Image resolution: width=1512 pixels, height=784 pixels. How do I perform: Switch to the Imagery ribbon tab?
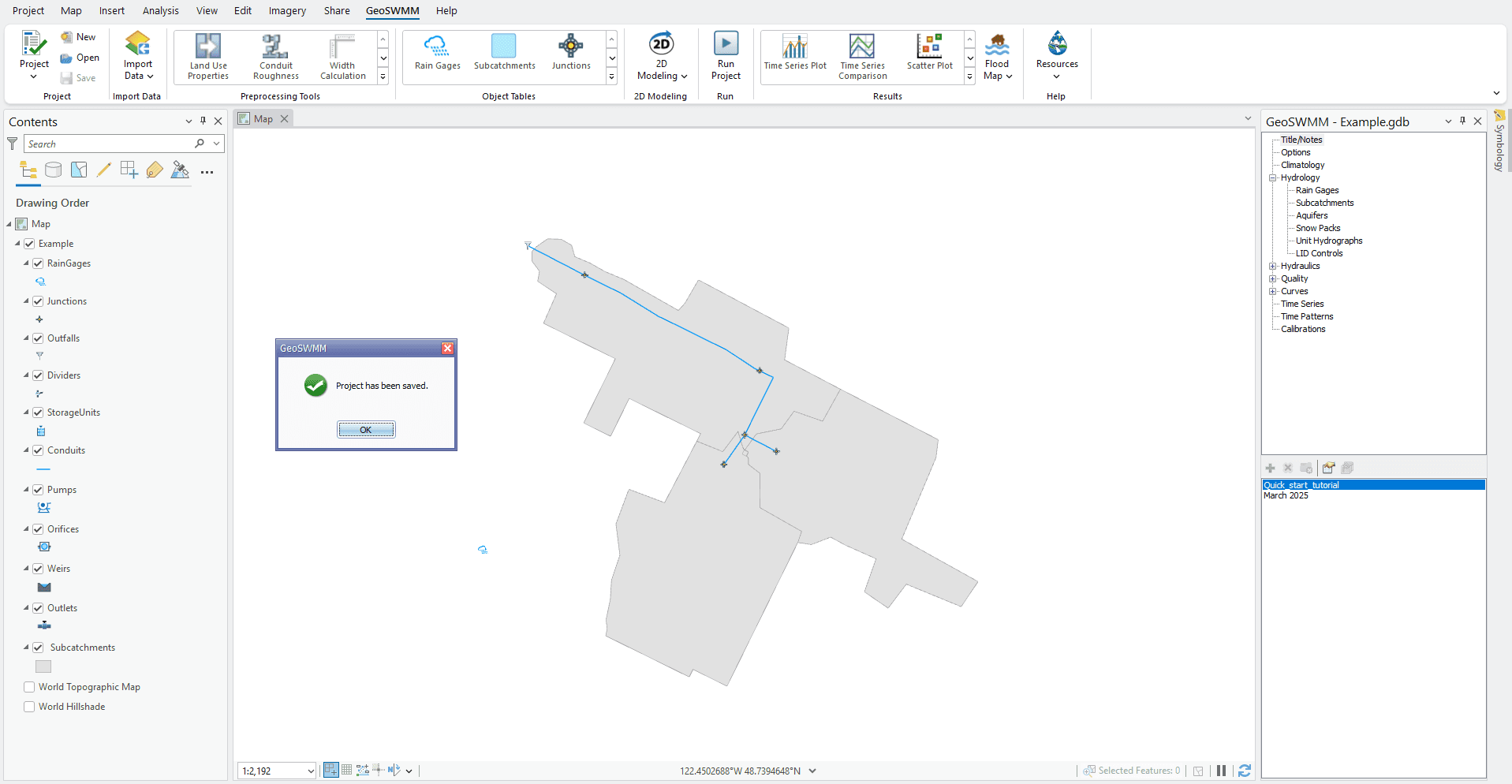286,10
